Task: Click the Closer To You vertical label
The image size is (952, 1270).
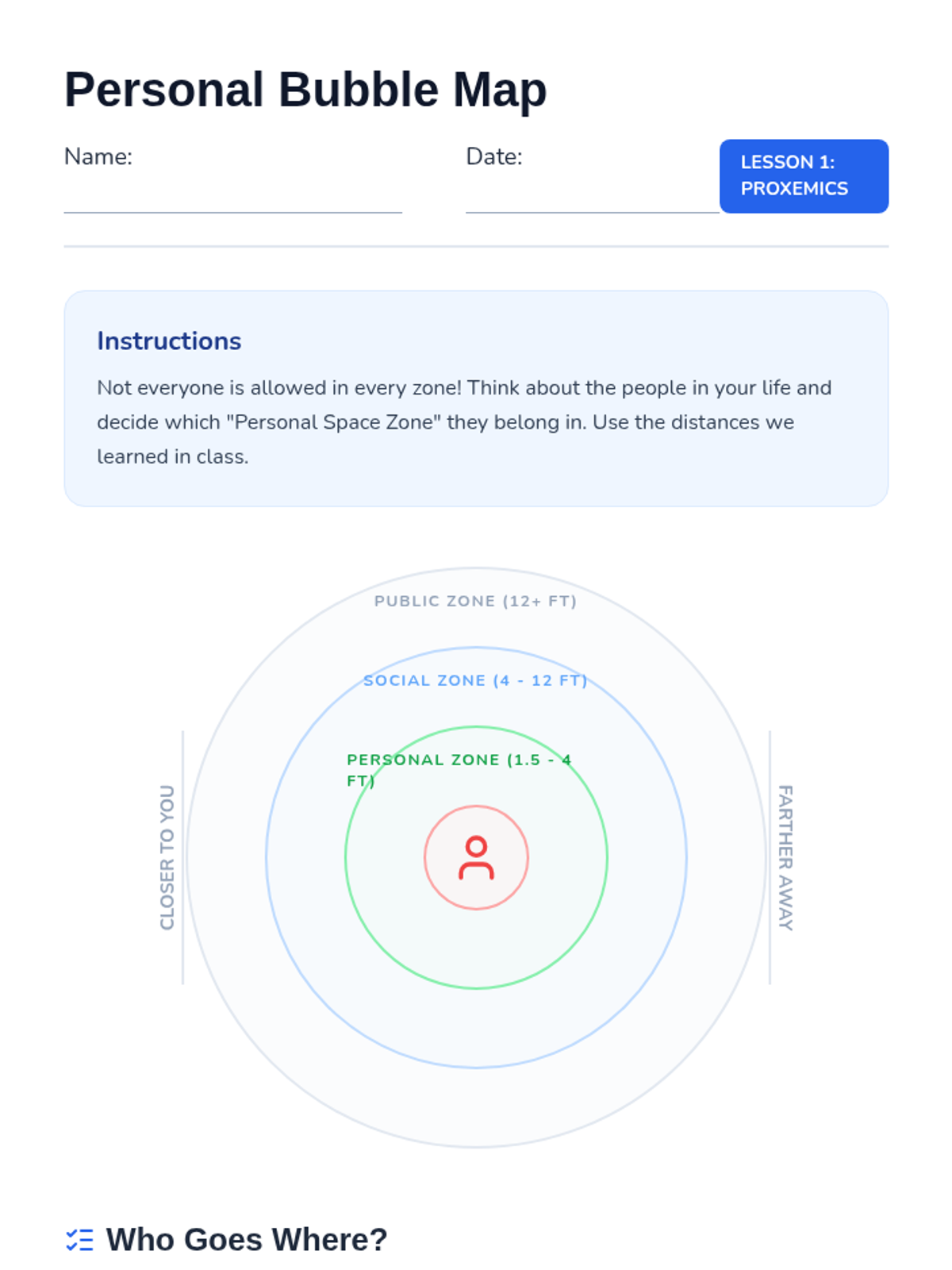Action: pyautogui.click(x=167, y=857)
